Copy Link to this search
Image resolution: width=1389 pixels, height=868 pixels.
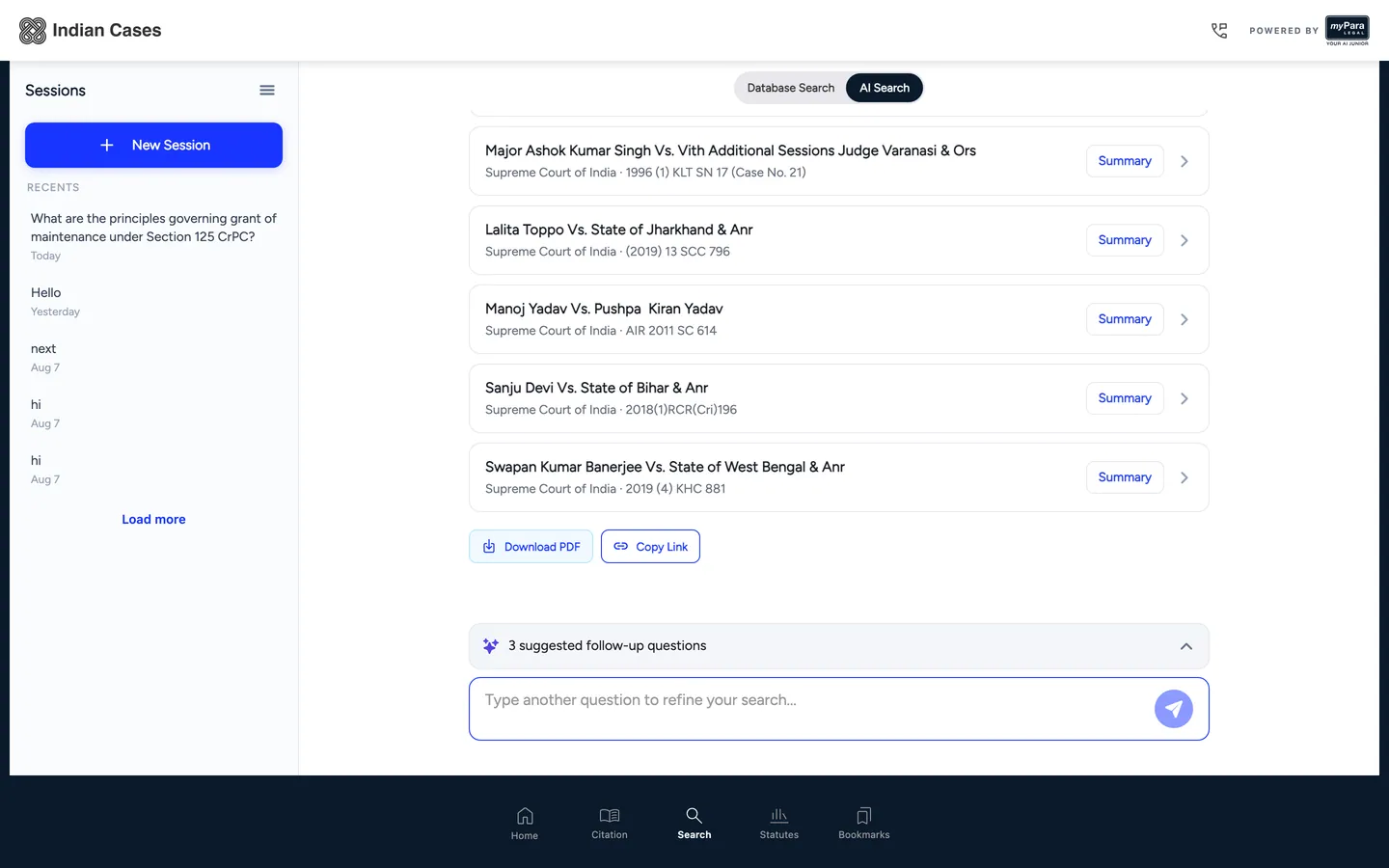[x=650, y=547]
